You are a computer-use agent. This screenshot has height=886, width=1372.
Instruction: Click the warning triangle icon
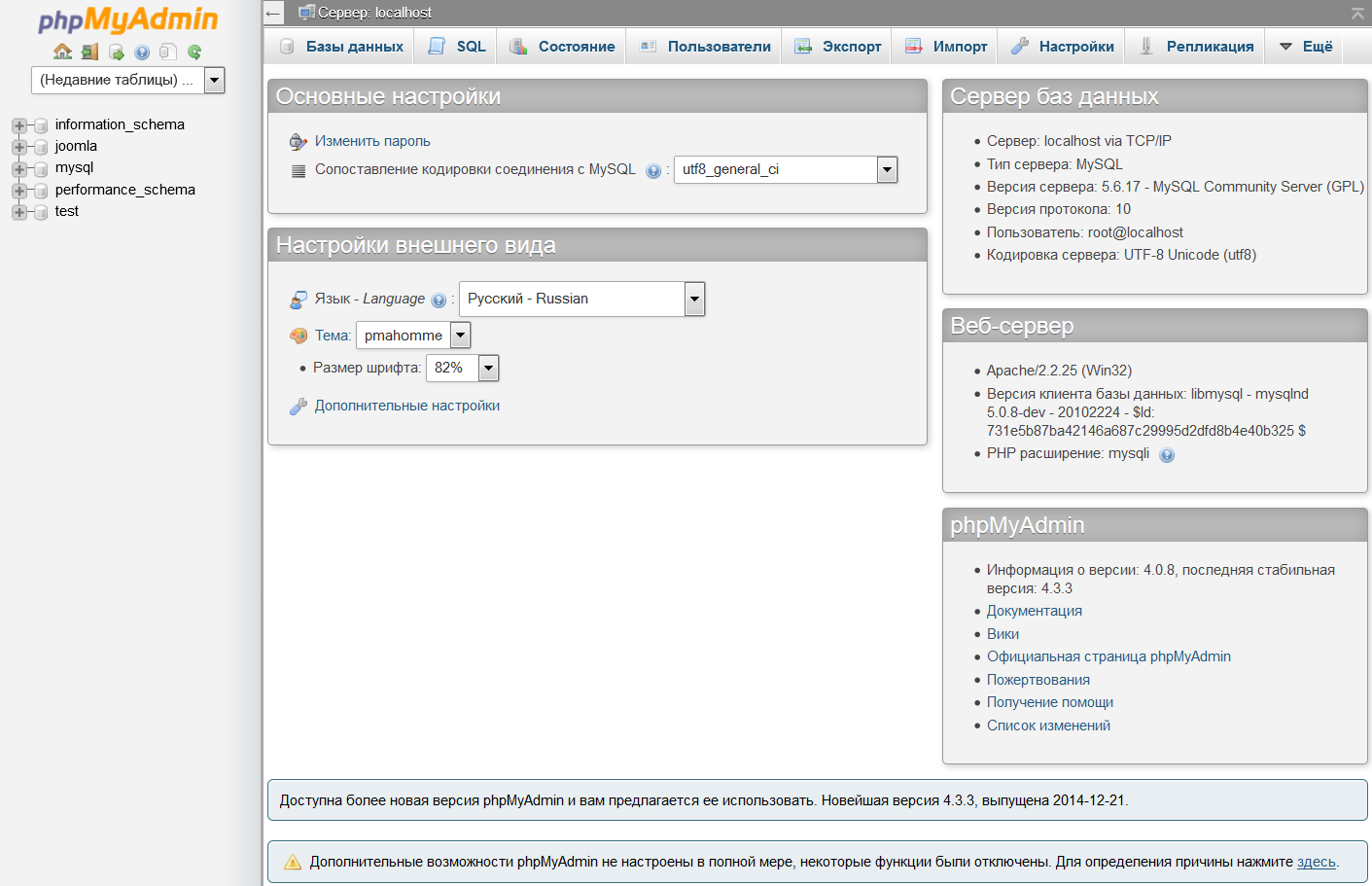[293, 862]
